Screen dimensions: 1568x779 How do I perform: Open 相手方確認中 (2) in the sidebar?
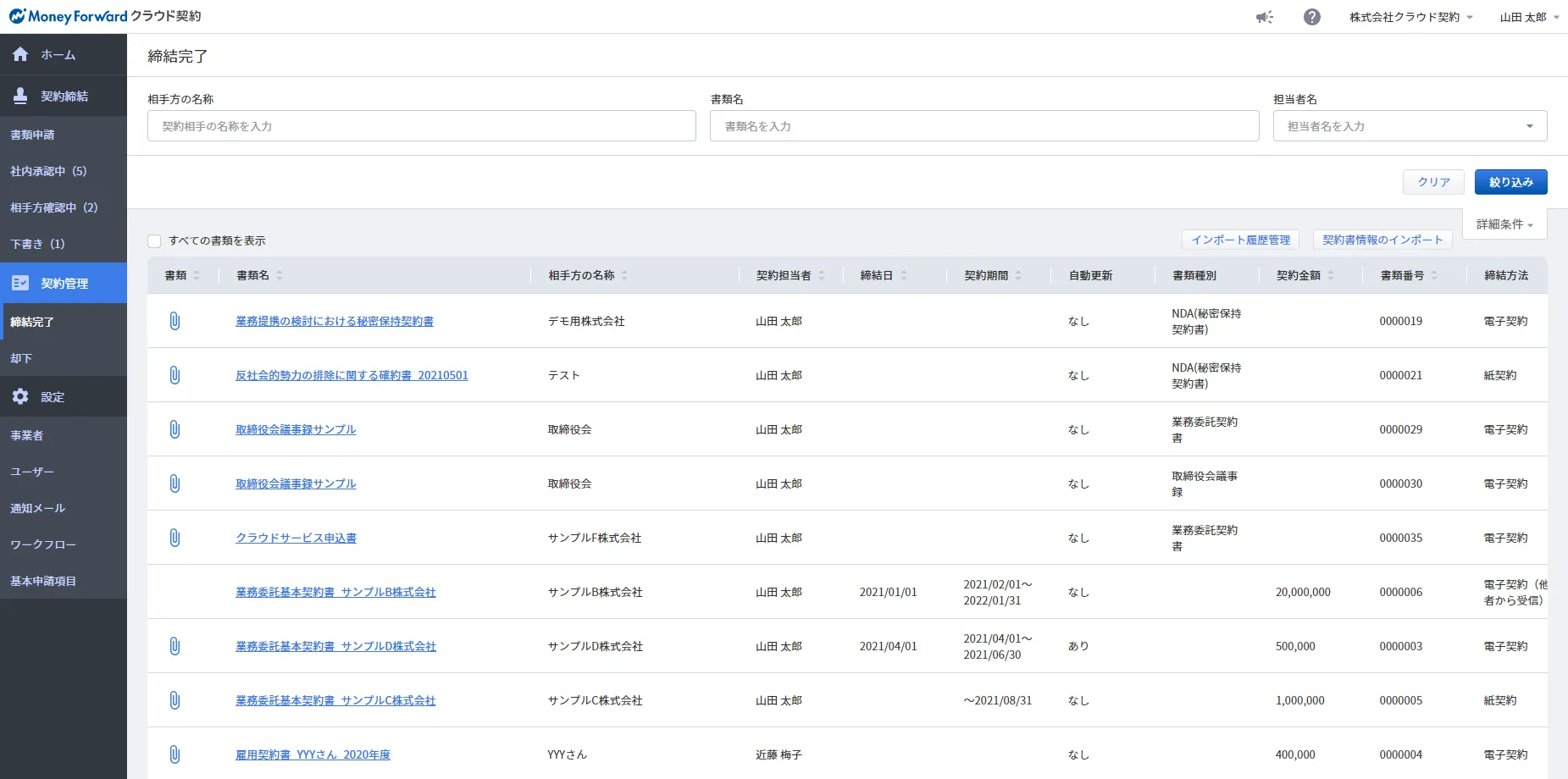pos(64,207)
